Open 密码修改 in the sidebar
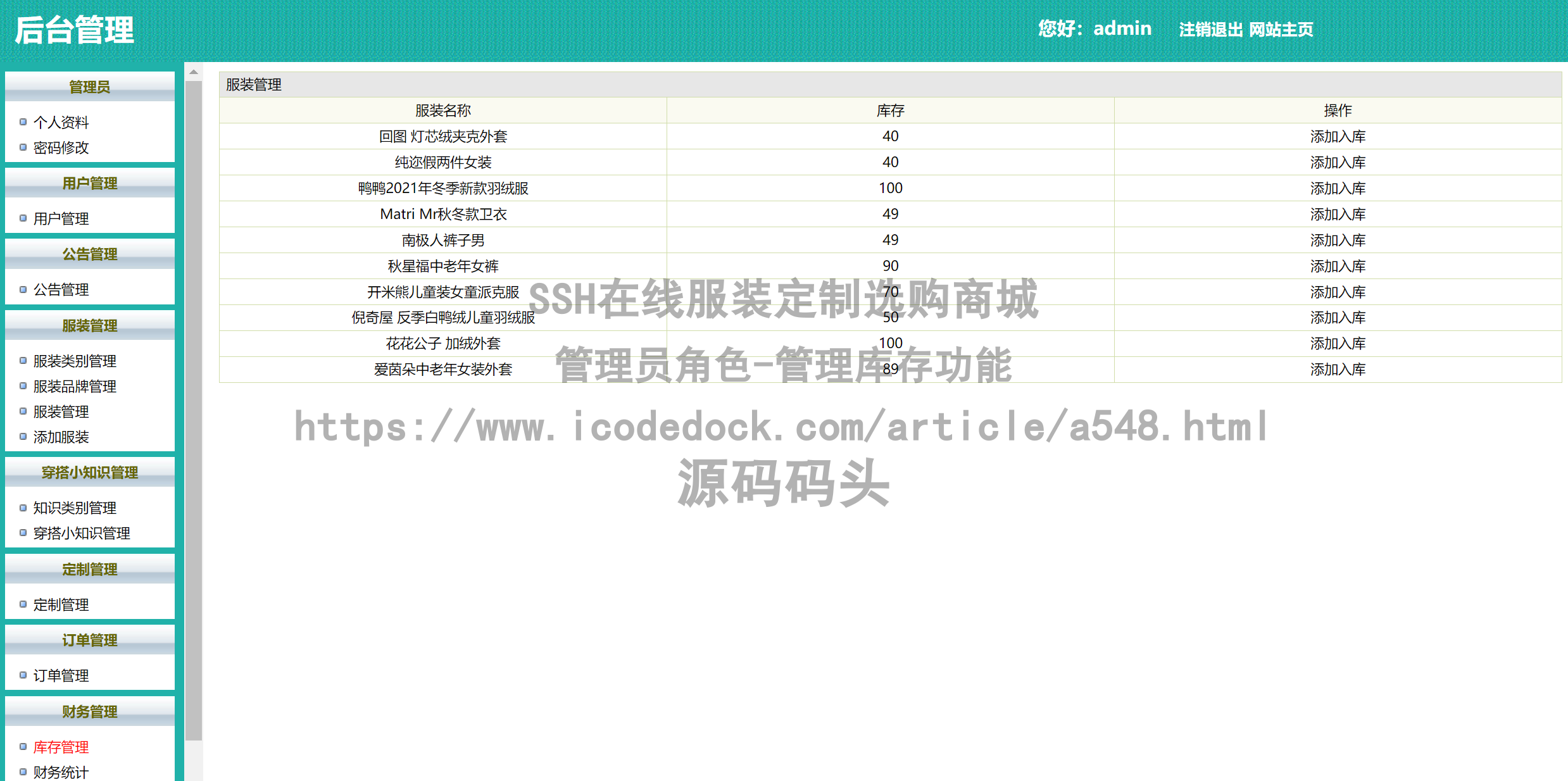This screenshot has height=781, width=1568. pyautogui.click(x=61, y=147)
